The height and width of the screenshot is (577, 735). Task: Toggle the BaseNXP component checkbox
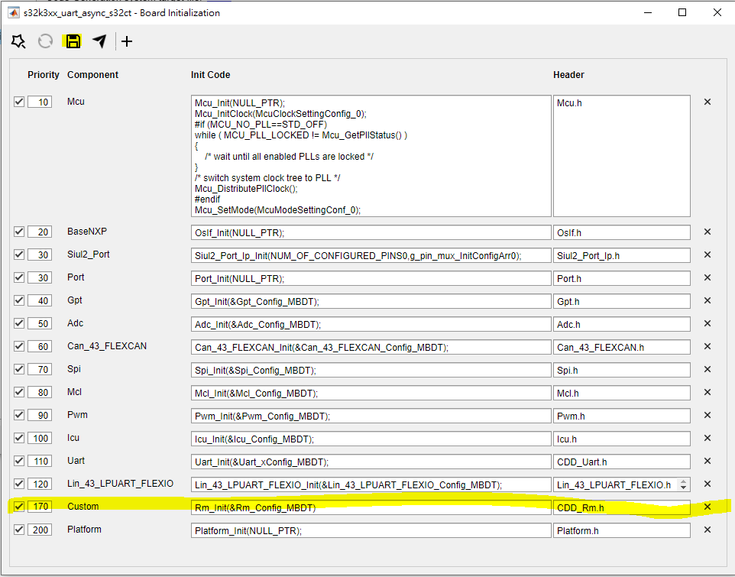(x=19, y=232)
